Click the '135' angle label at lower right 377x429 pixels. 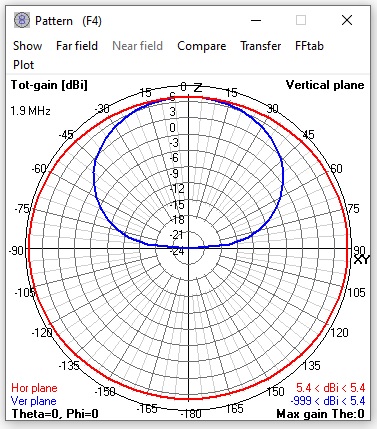[311, 366]
